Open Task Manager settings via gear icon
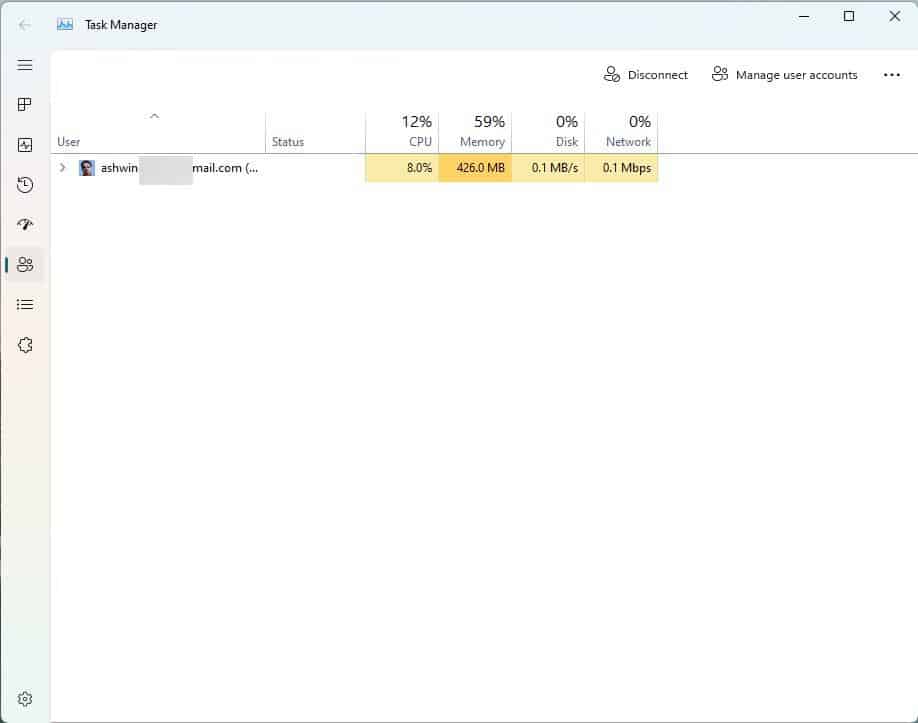Image resolution: width=918 pixels, height=723 pixels. click(x=25, y=698)
